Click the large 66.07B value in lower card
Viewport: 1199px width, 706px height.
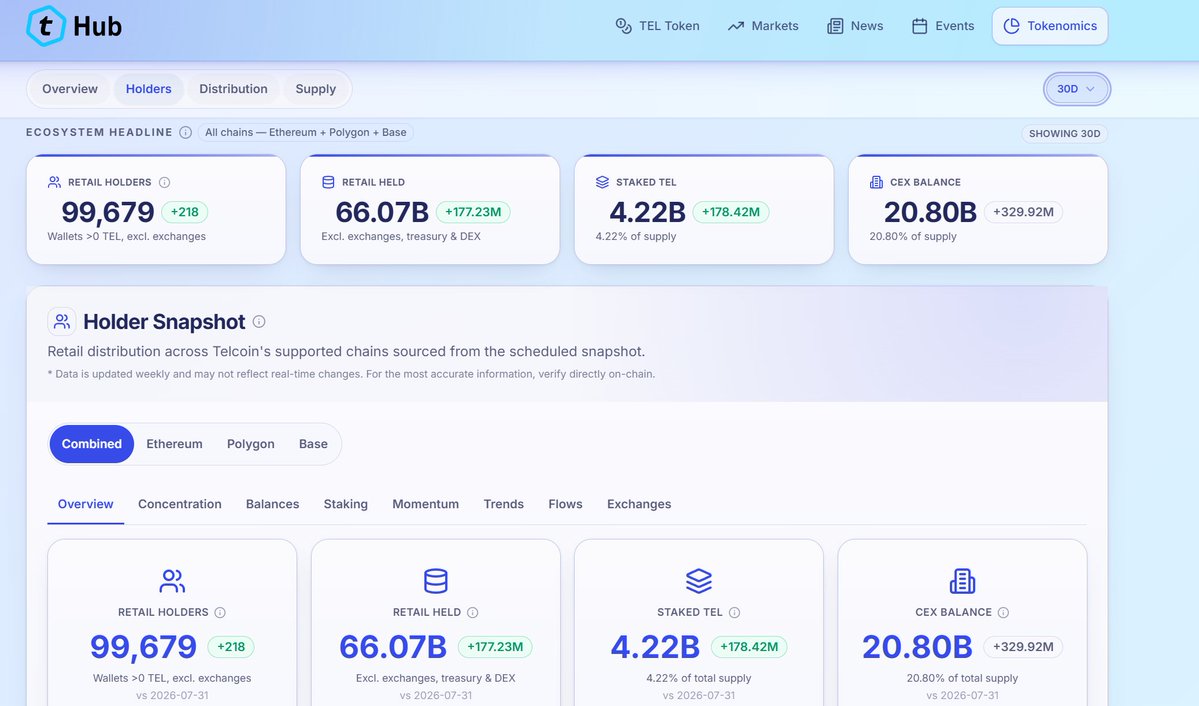[393, 647]
